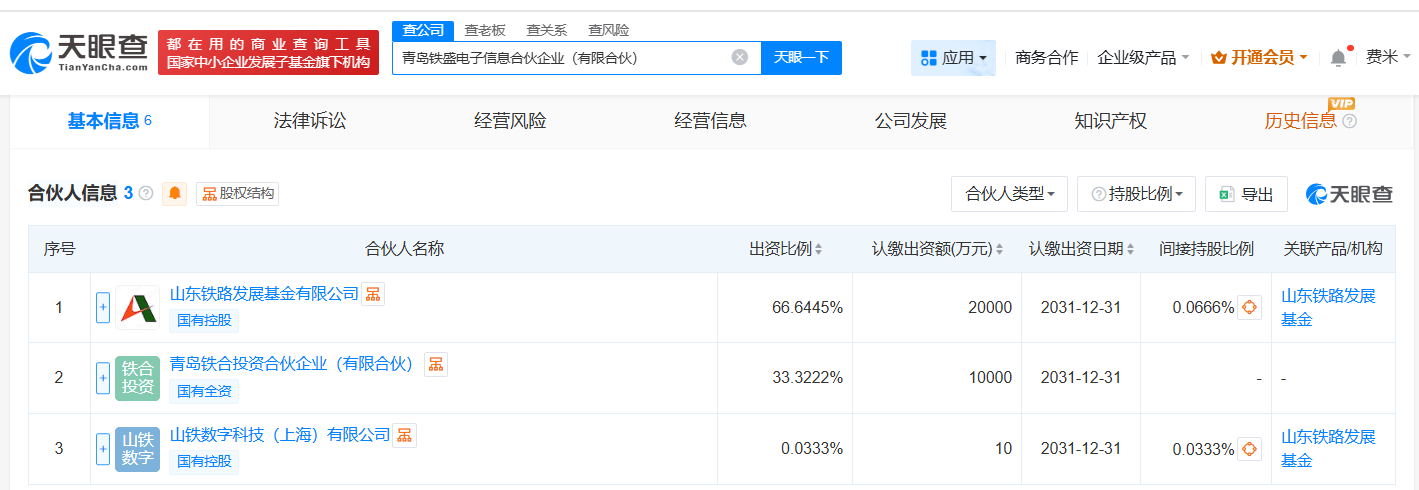Clear the search box with X icon
The width and height of the screenshot is (1419, 490).
(740, 57)
